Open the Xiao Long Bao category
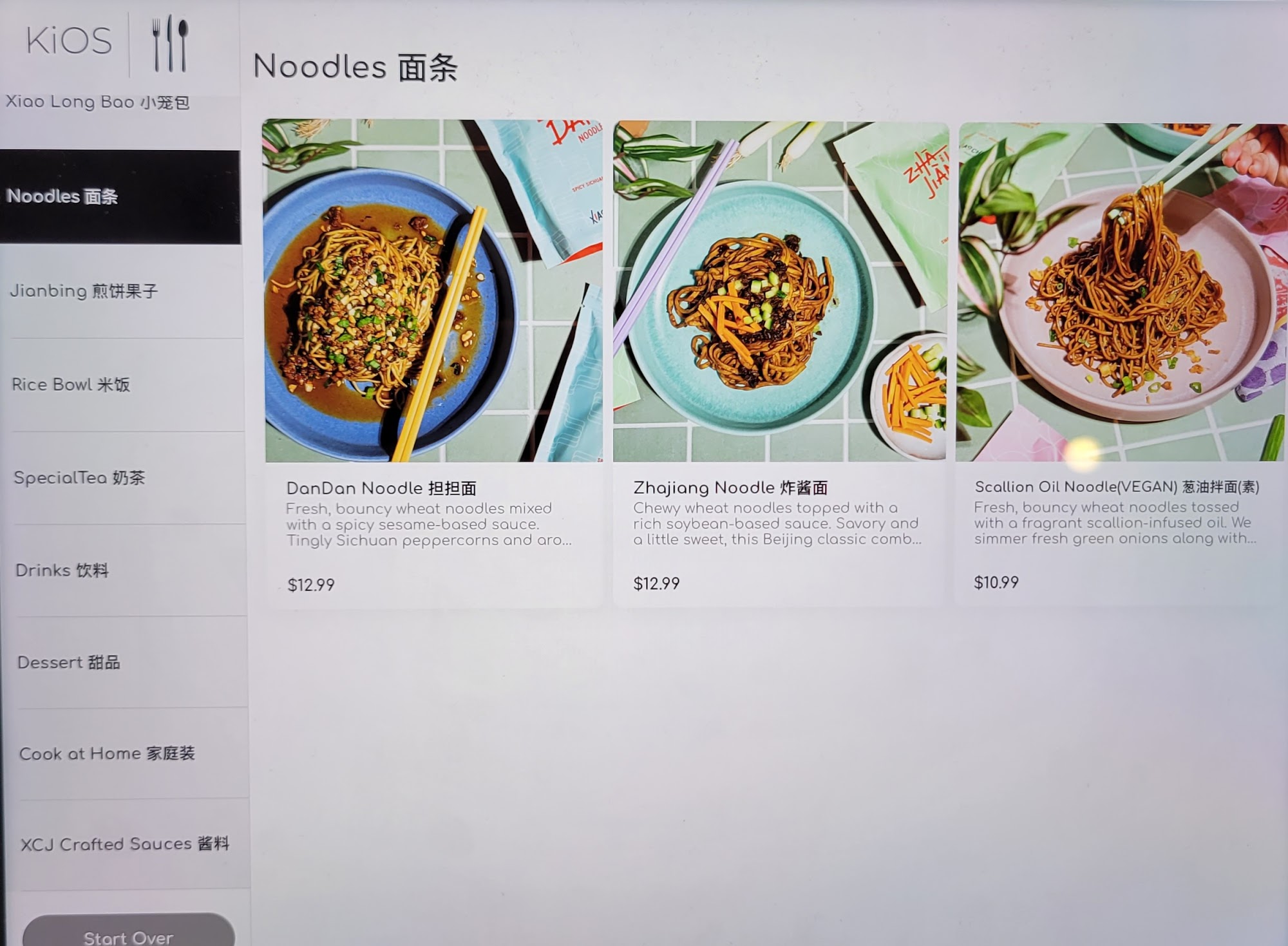The width and height of the screenshot is (1288, 946). tap(97, 102)
